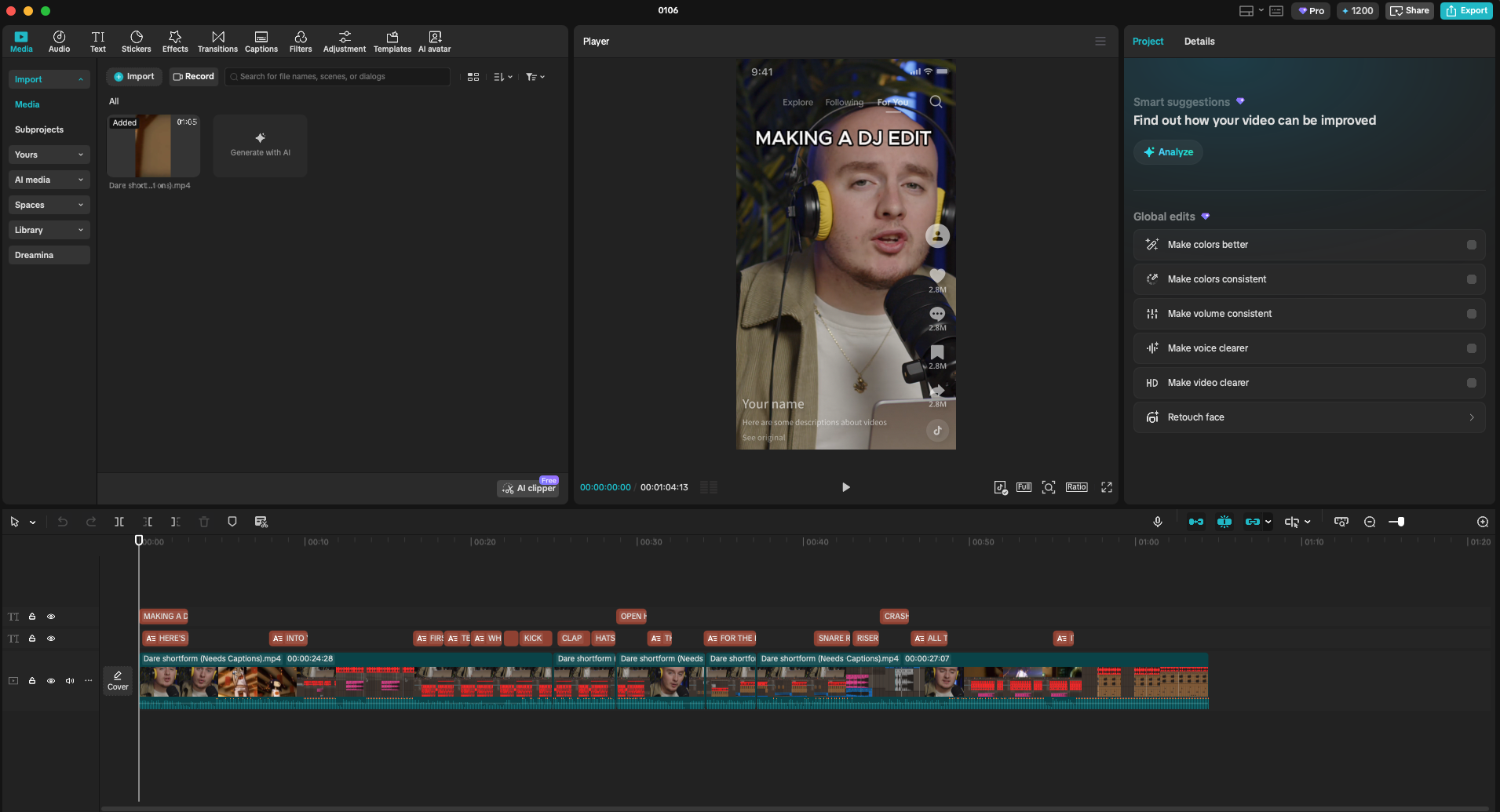Expand the Library section
The height and width of the screenshot is (812, 1500).
point(49,230)
